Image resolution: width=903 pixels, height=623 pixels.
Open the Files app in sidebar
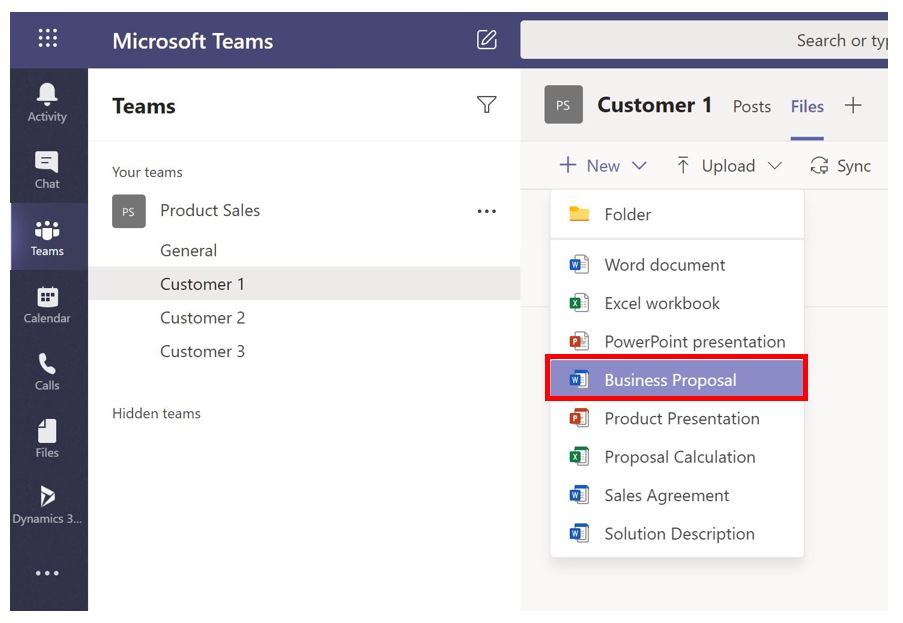(x=47, y=438)
